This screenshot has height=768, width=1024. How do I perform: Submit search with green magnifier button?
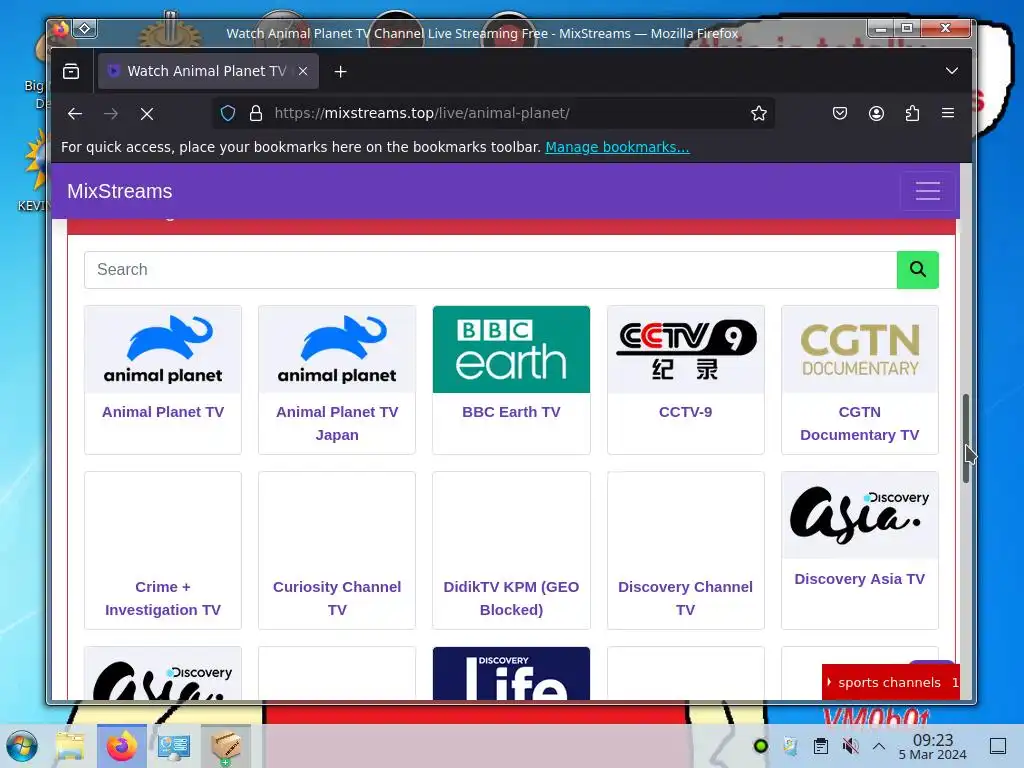tap(918, 270)
